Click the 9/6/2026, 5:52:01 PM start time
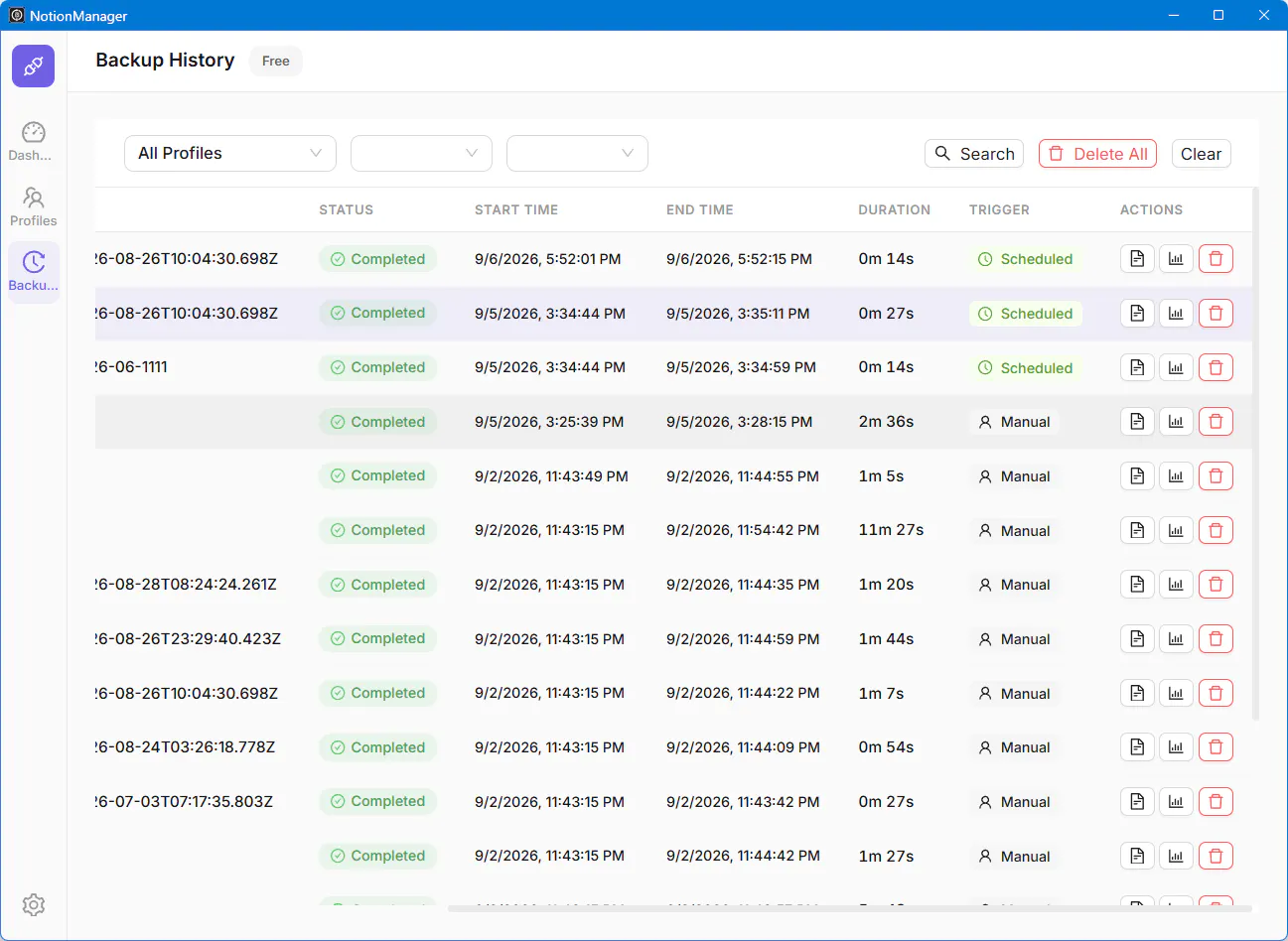Image resolution: width=1288 pixels, height=941 pixels. pyautogui.click(x=548, y=259)
